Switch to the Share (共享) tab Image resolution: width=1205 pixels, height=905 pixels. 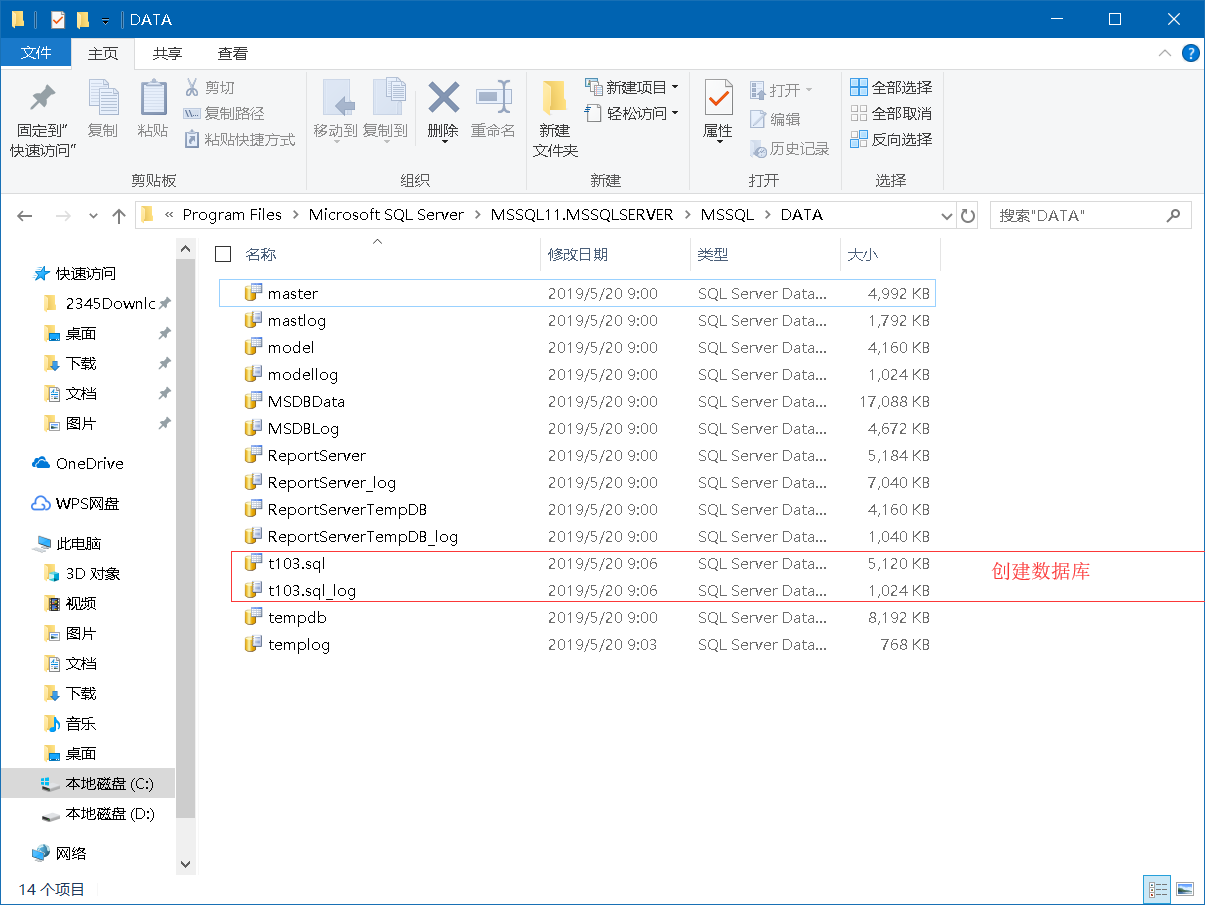[167, 53]
